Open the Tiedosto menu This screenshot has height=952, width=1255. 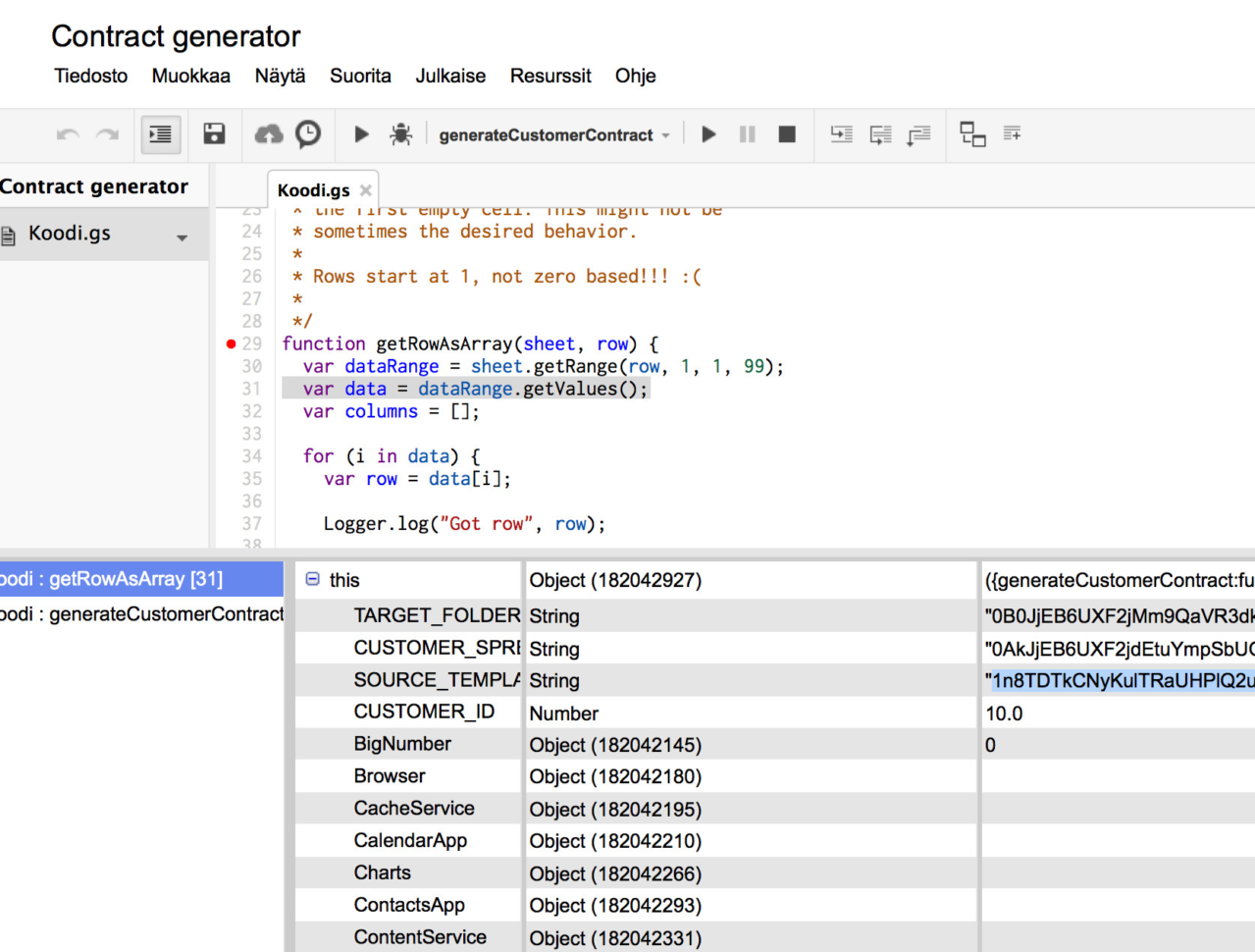[x=90, y=76]
